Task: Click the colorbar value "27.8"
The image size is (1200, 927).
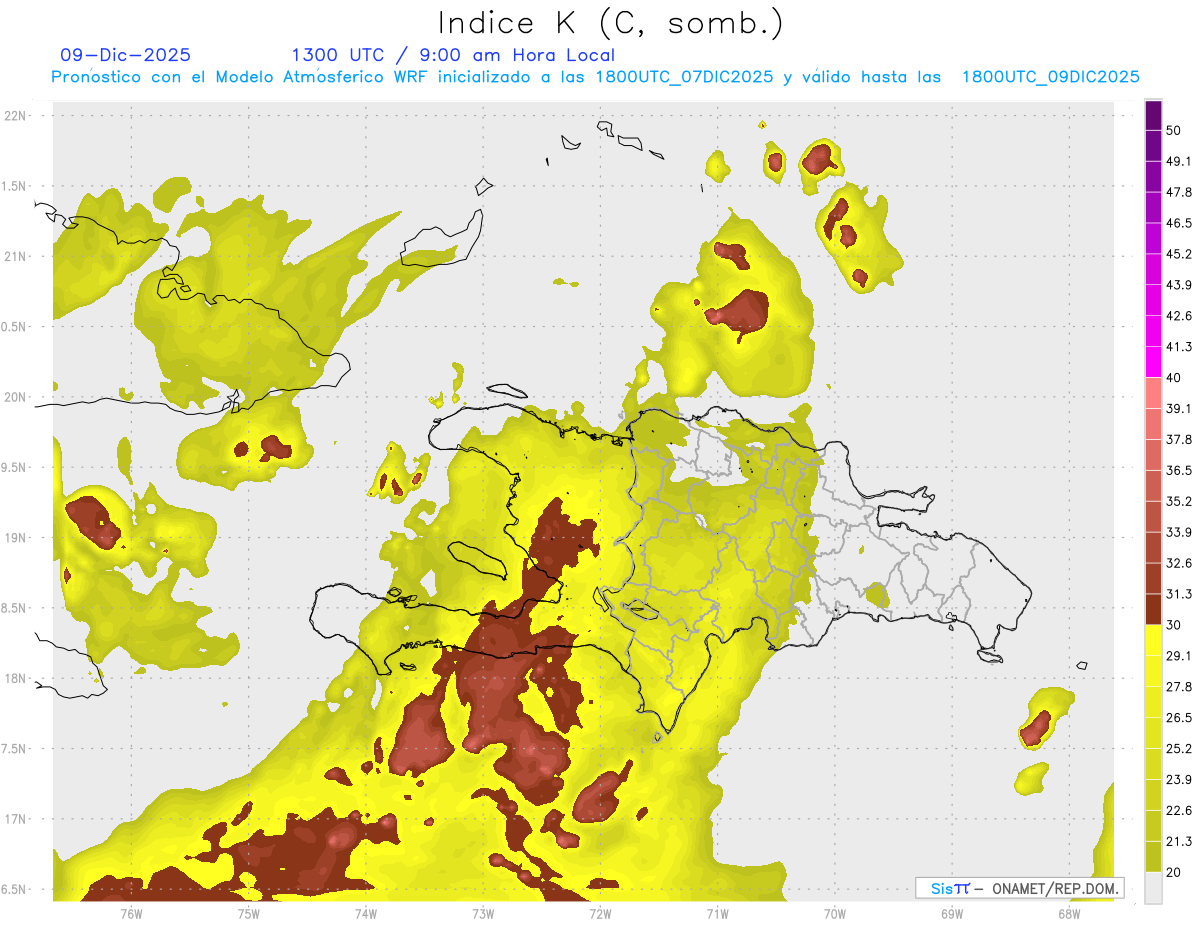Action: pos(1179,687)
